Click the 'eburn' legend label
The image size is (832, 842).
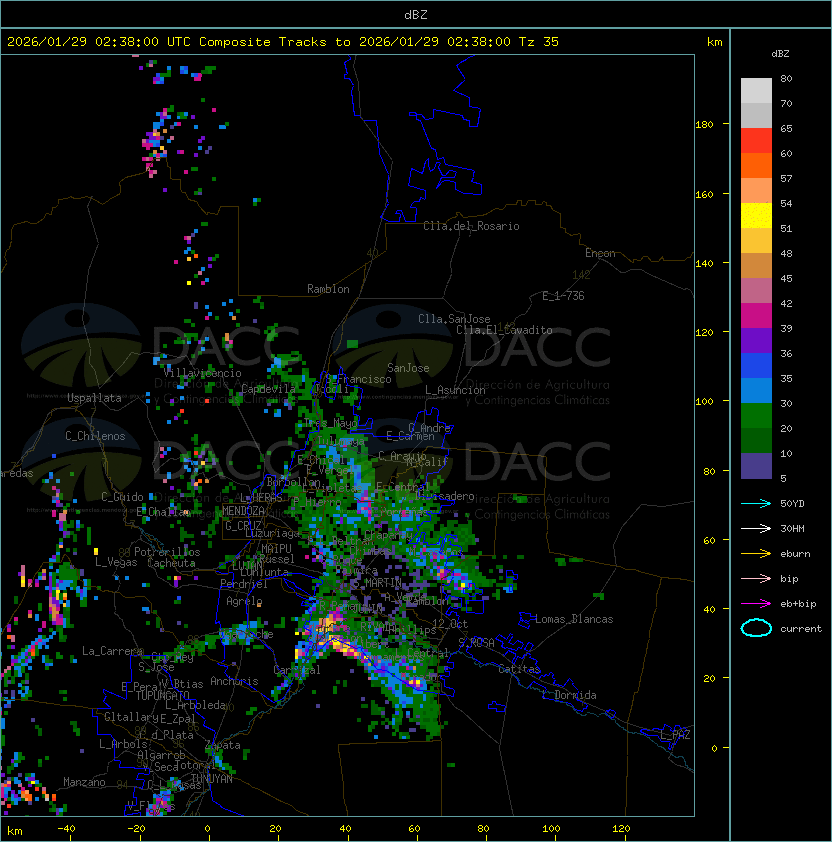pos(795,554)
